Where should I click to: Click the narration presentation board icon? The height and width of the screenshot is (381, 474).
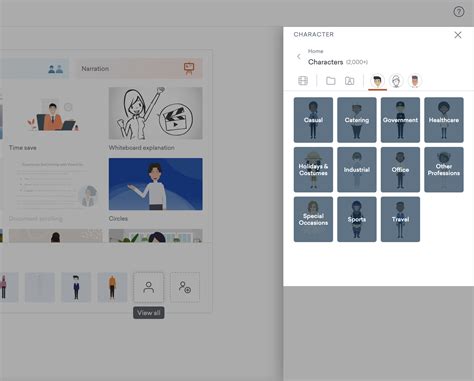(189, 68)
